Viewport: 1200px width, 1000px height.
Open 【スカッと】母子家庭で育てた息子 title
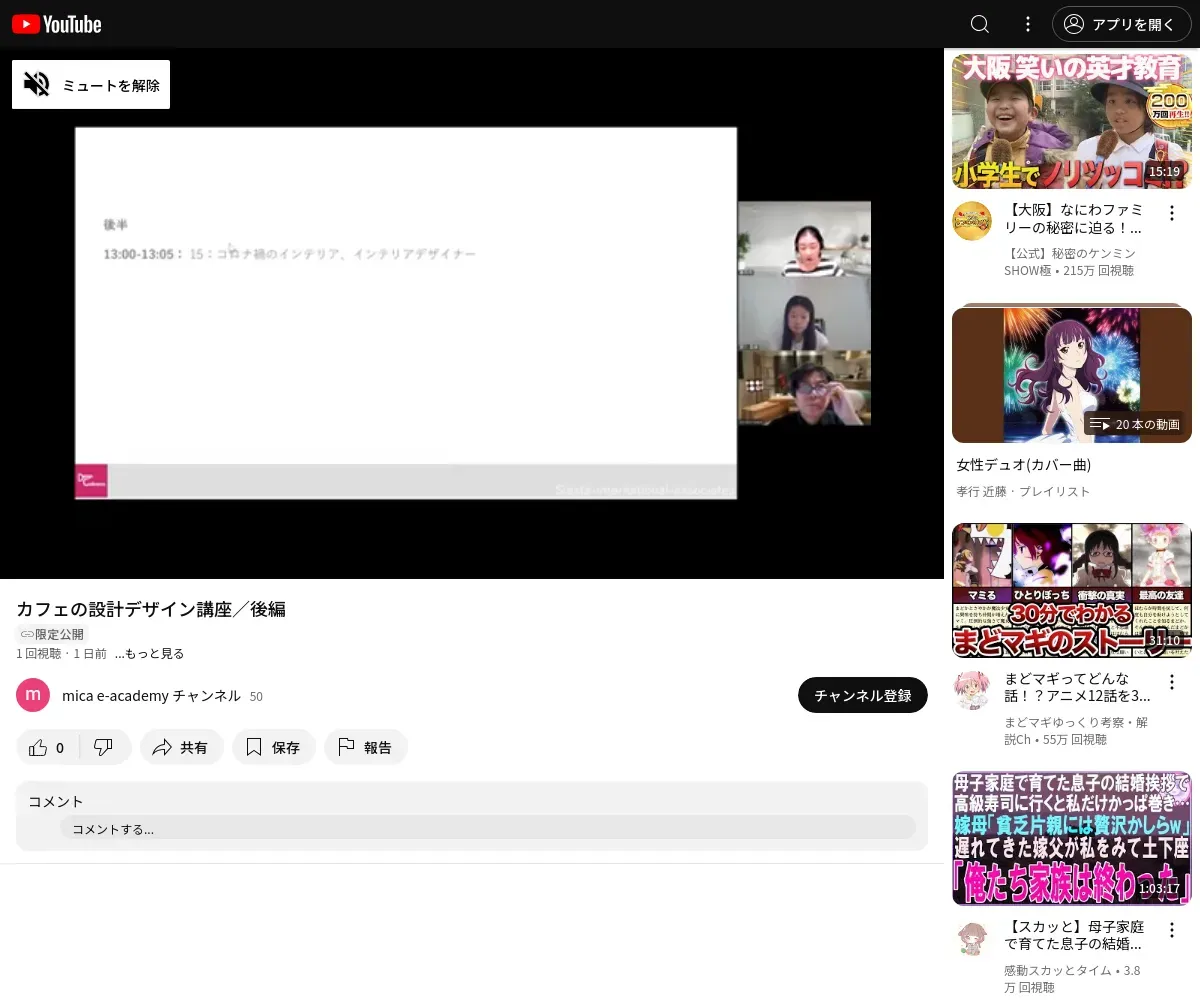click(1074, 937)
